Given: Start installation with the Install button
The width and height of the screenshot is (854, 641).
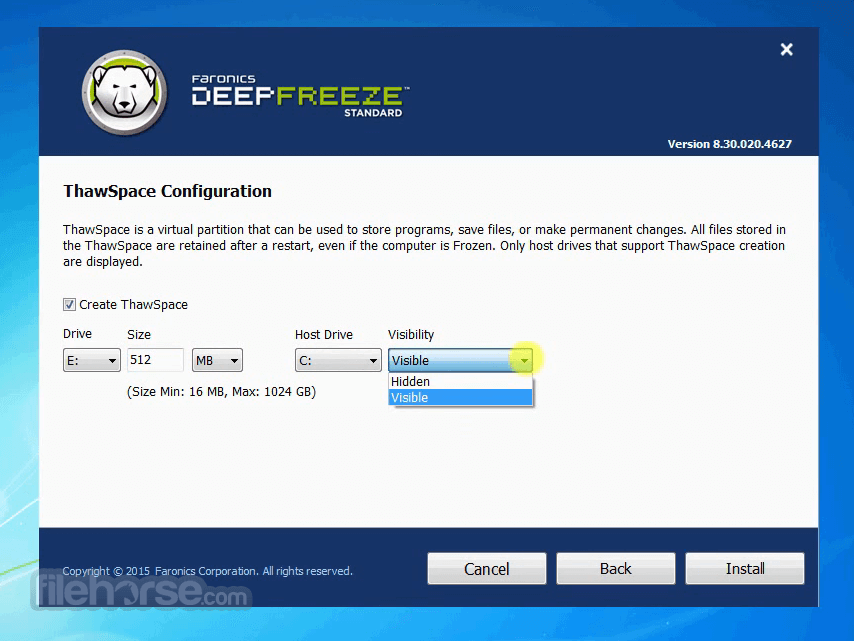Looking at the screenshot, I should tap(745, 569).
